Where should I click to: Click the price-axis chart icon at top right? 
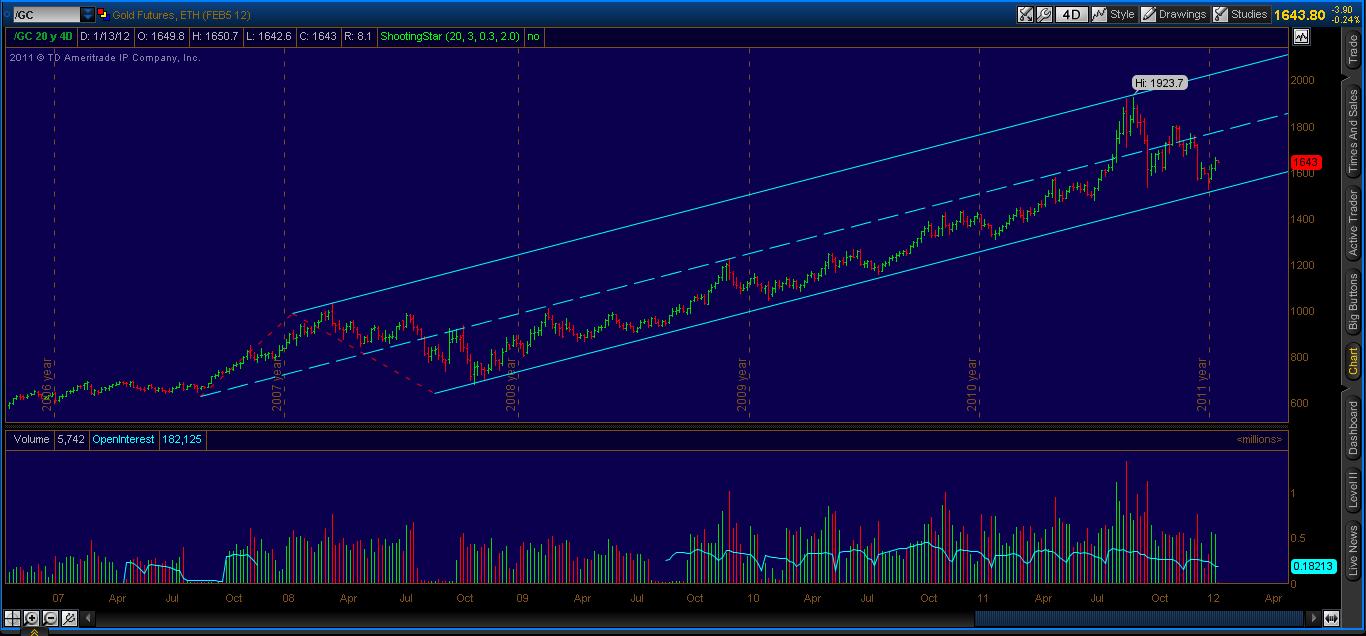(x=1301, y=37)
